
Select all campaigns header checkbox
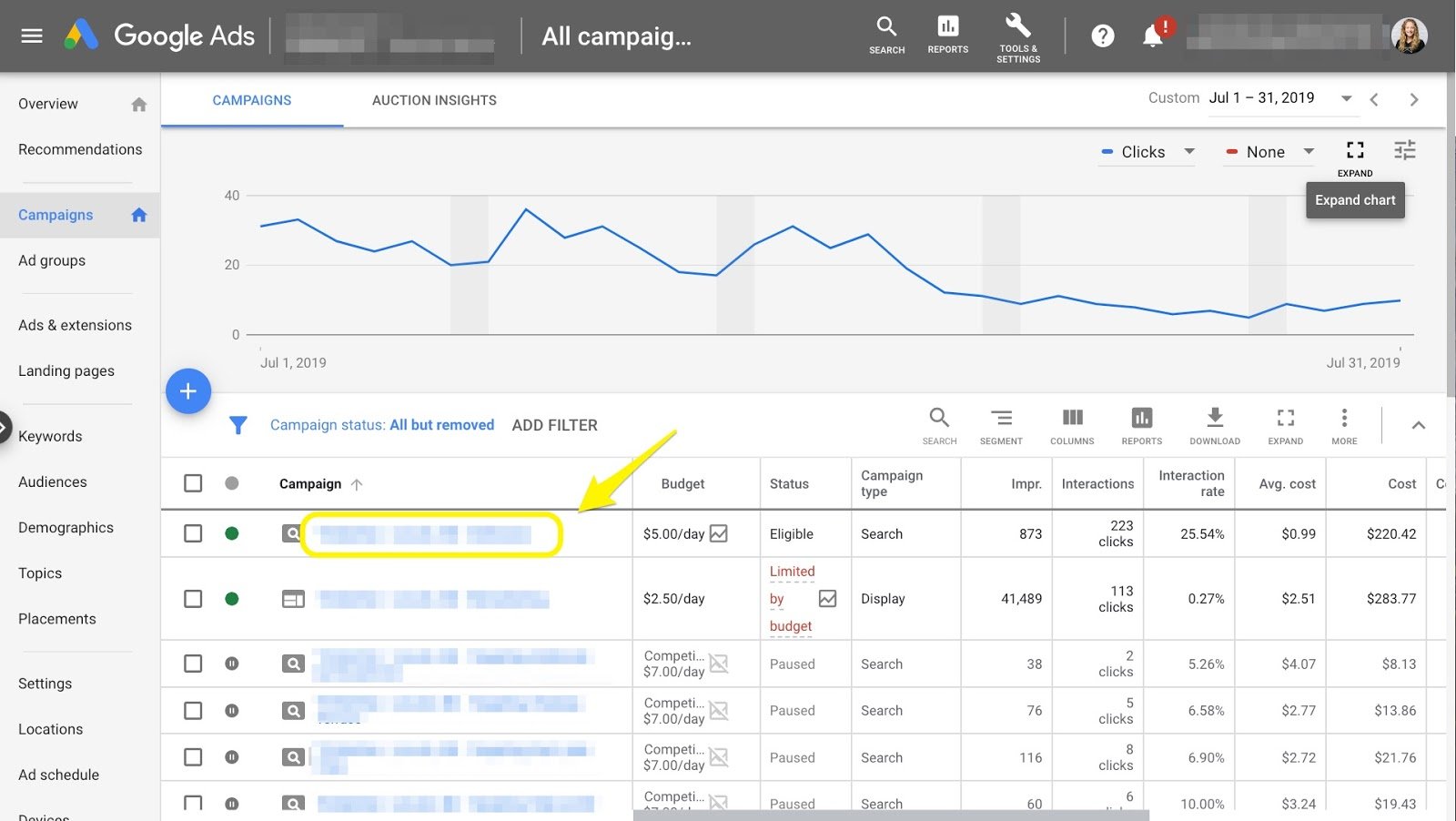pyautogui.click(x=193, y=483)
